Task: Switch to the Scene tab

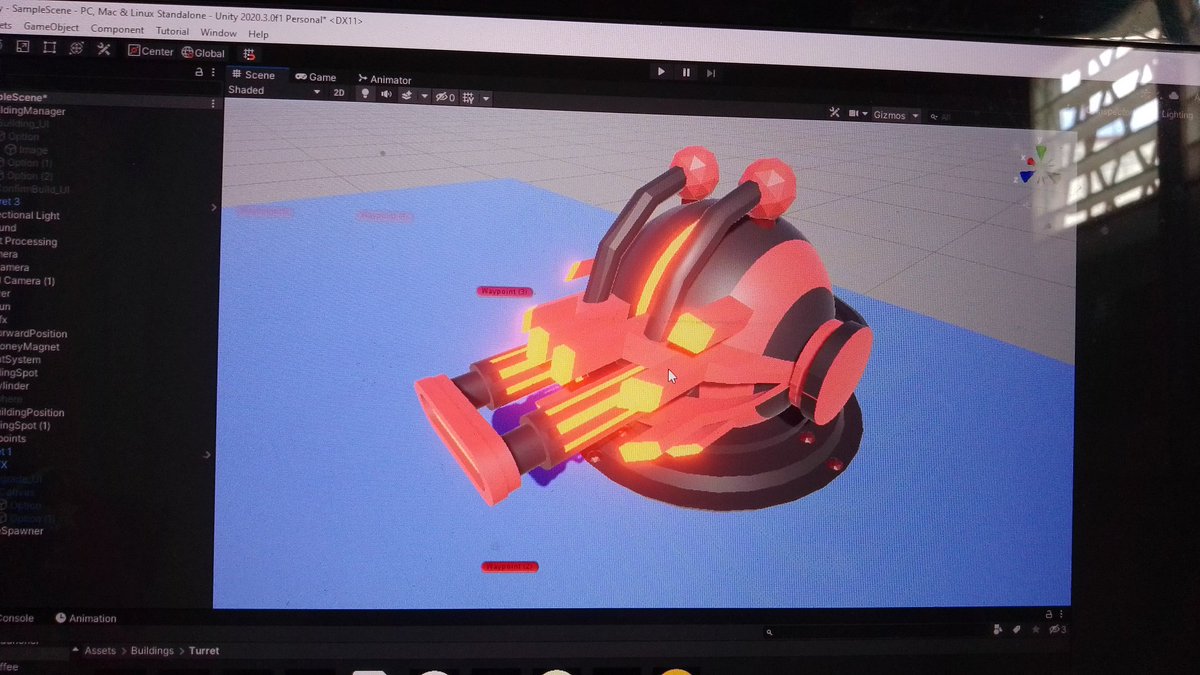Action: pos(254,75)
